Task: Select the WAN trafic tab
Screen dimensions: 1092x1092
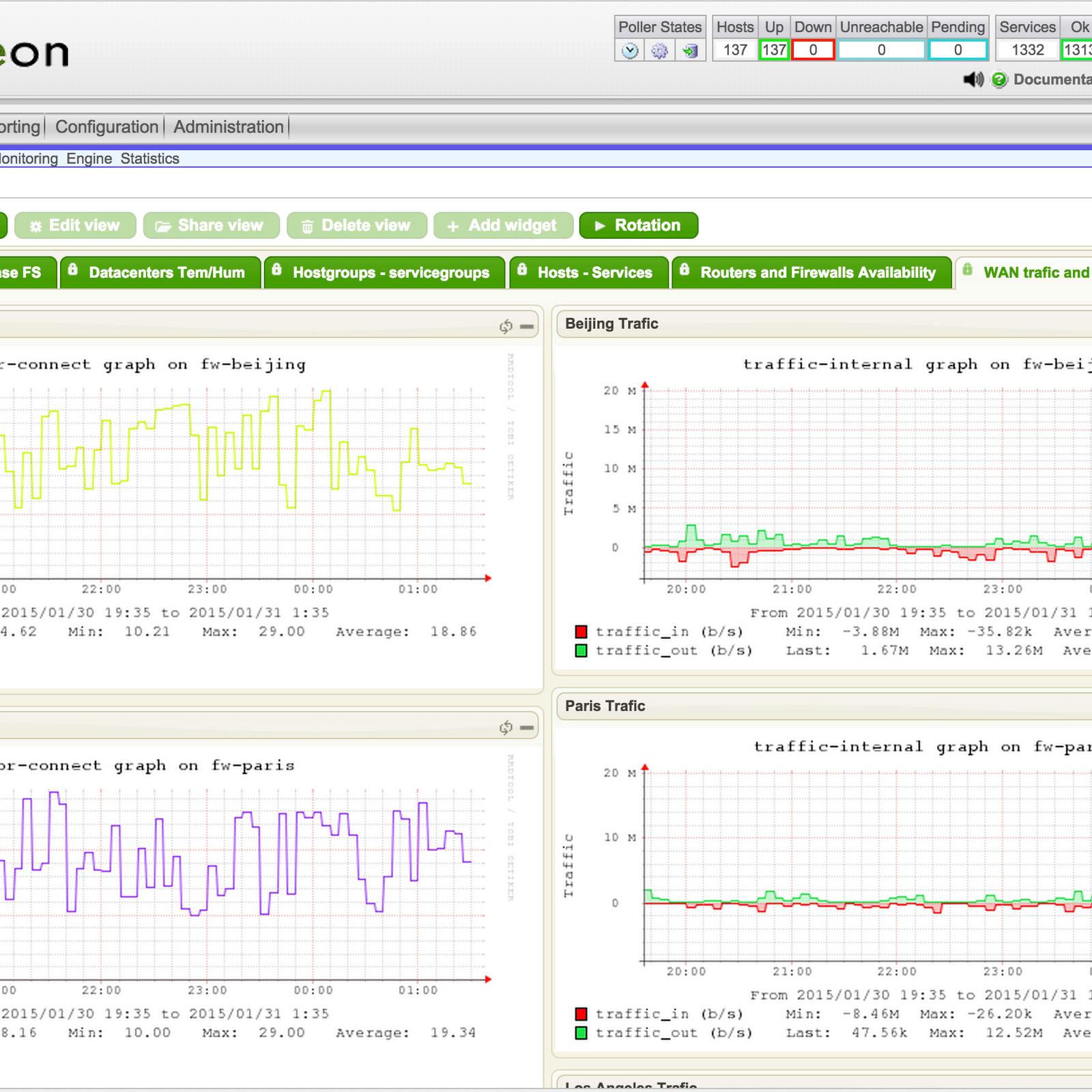Action: 1024,272
